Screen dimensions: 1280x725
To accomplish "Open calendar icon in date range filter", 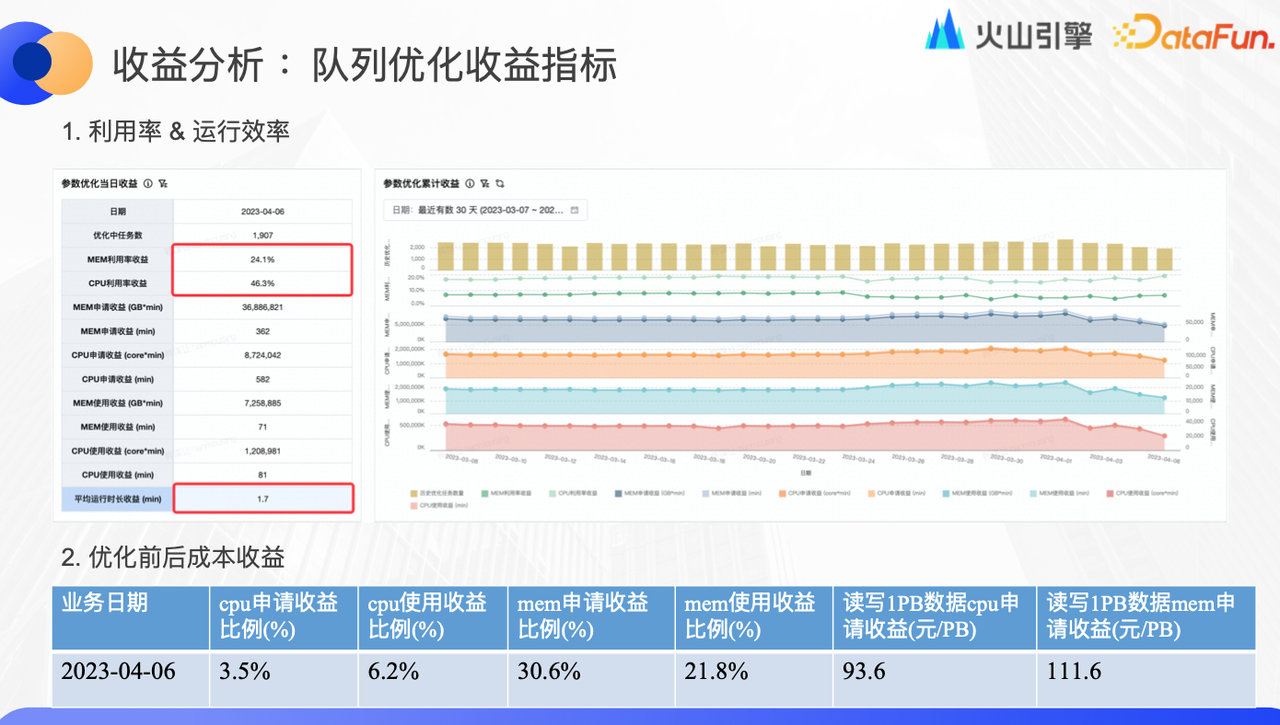I will (x=574, y=210).
